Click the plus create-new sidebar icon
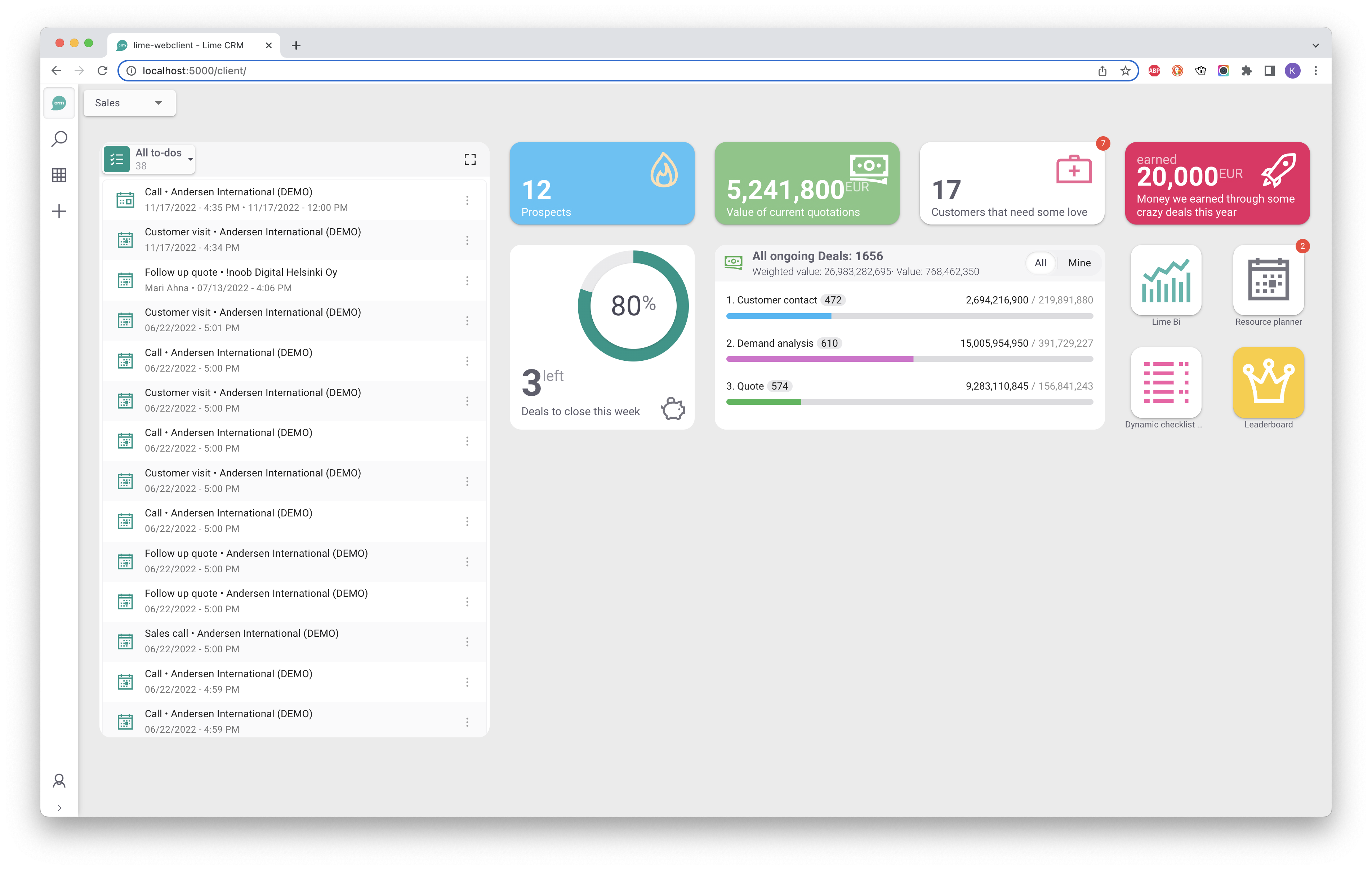1372x870 pixels. point(59,212)
